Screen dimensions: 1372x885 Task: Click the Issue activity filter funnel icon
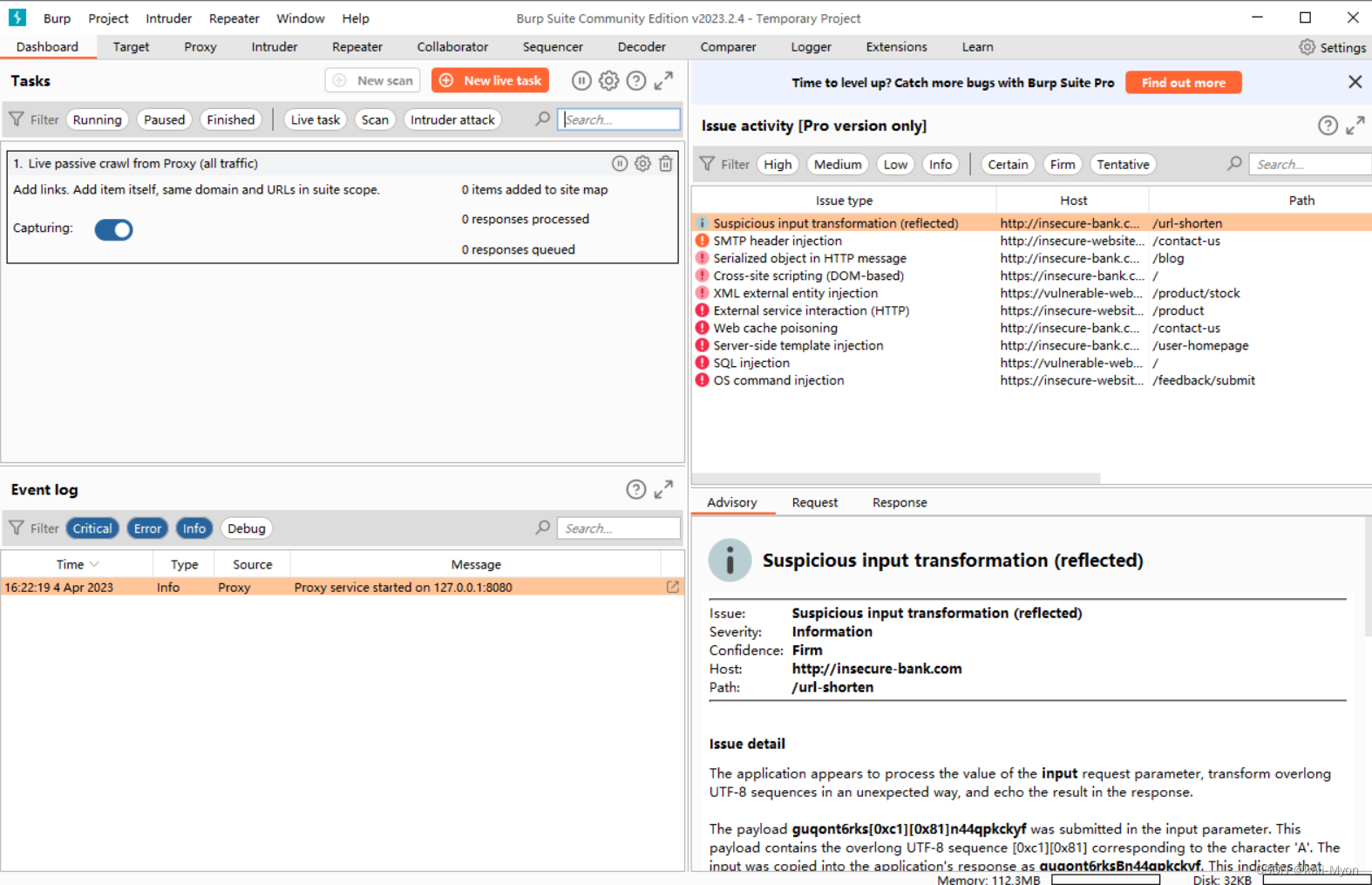pyautogui.click(x=707, y=164)
